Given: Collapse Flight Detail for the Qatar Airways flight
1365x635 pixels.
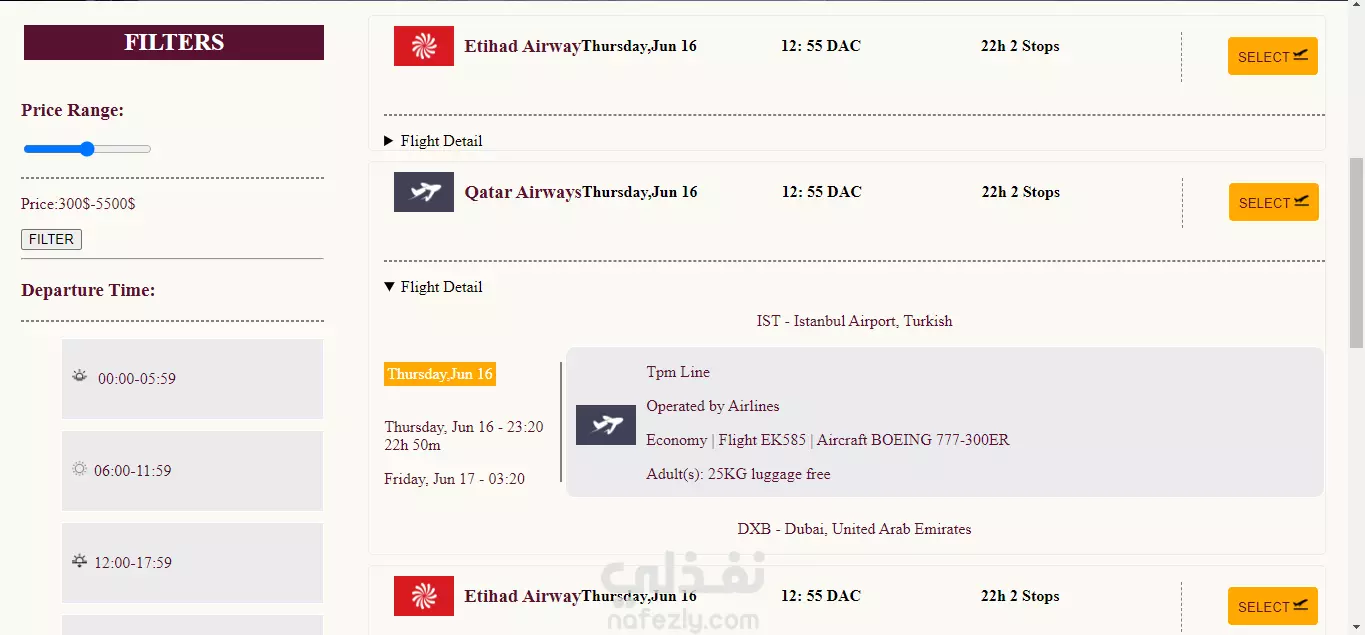Looking at the screenshot, I should (x=433, y=287).
